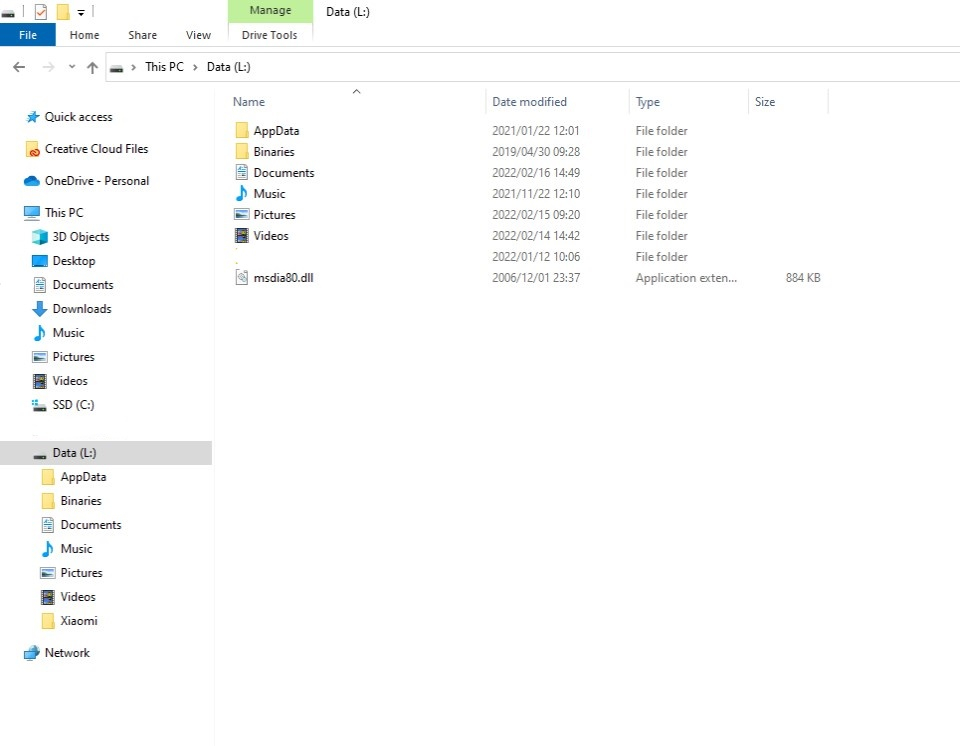Click Data (L:) in the address breadcrumb
This screenshot has height=746, width=960.
pyautogui.click(x=228, y=67)
